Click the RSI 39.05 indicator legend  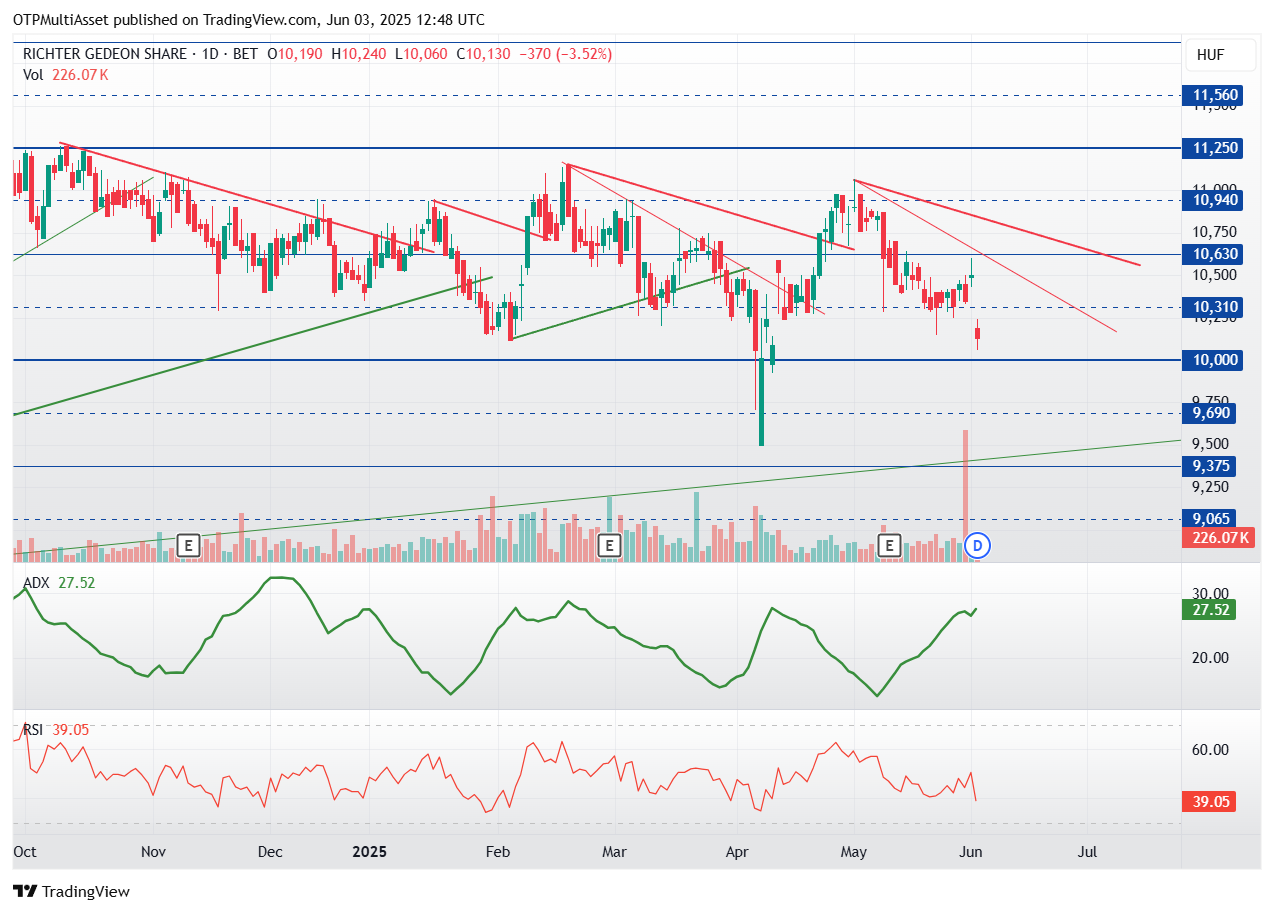(56, 730)
